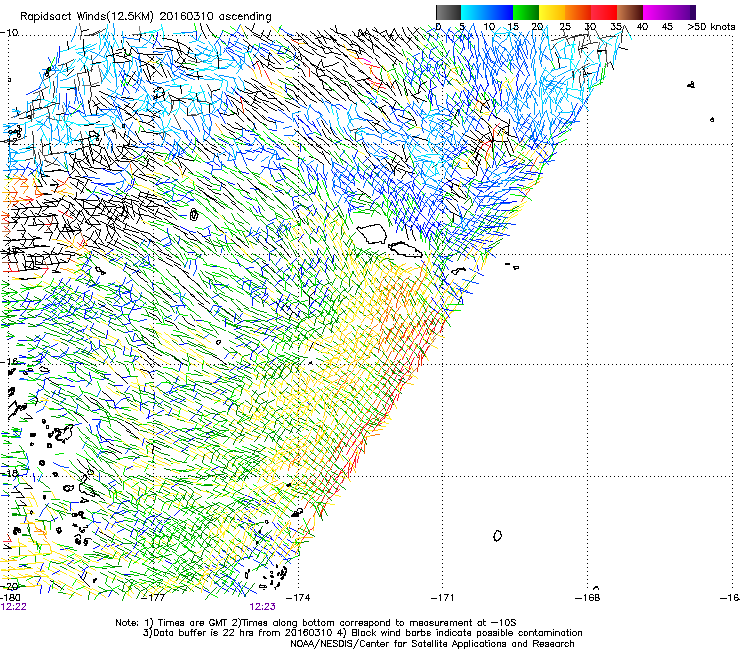
Task: Click the '25' legend scale label
Action: pos(565,27)
